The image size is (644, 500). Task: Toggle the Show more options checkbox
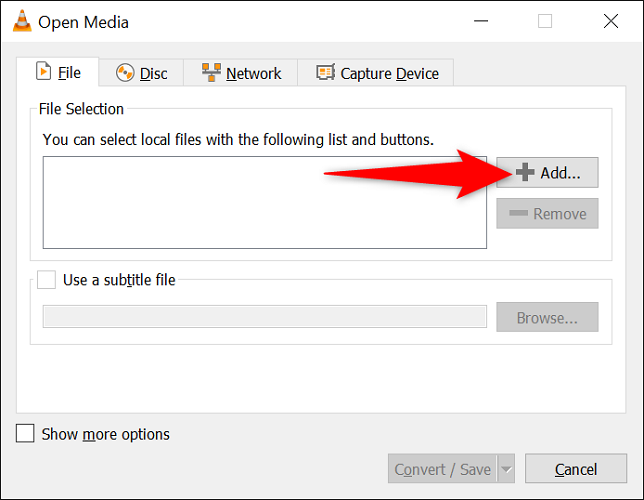(x=26, y=434)
